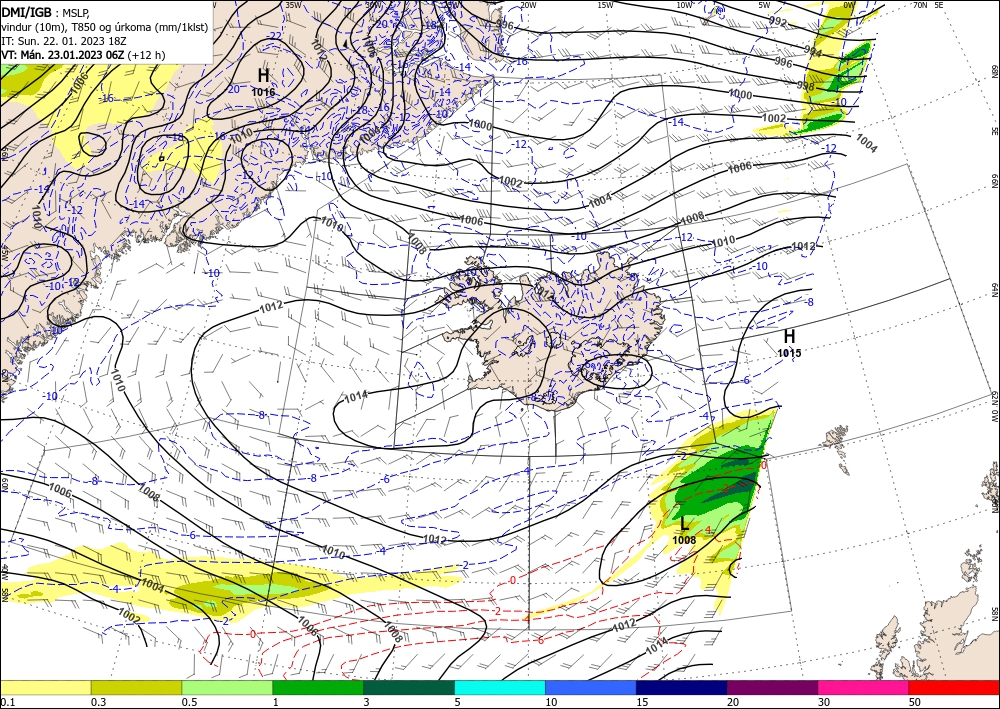Select the dark green 3–5 legend swatch

point(409,687)
